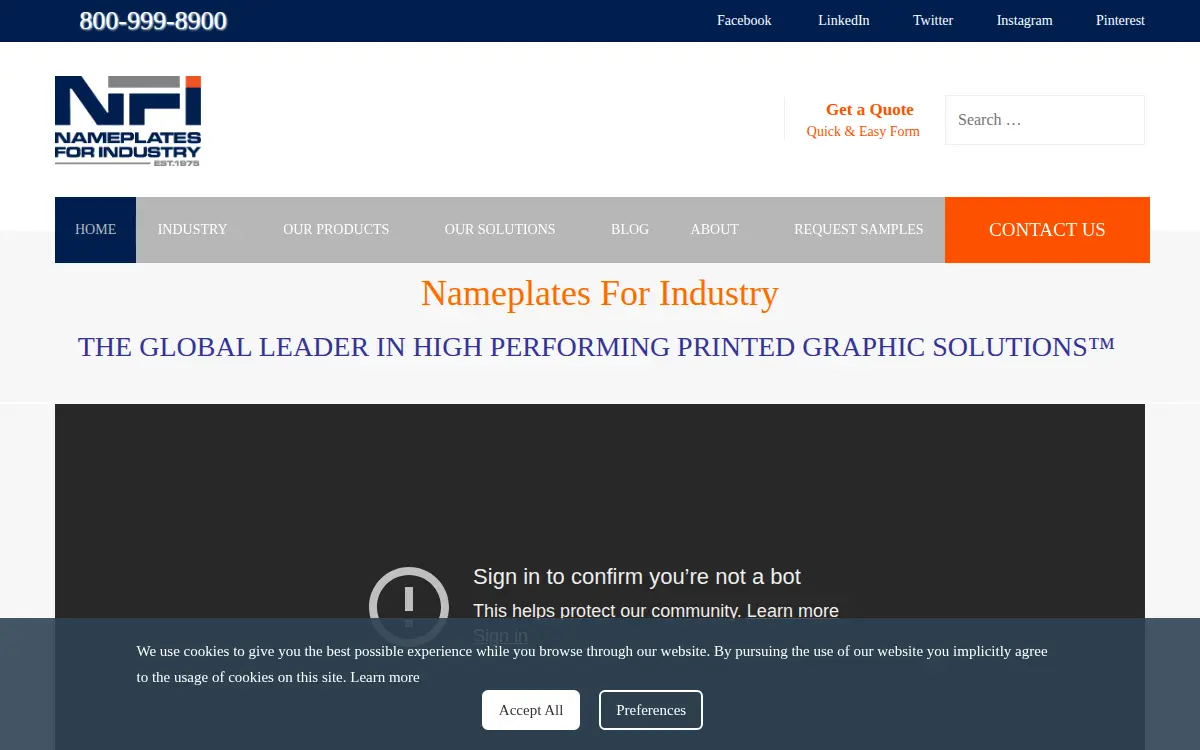Click the video's Learn more link

click(x=793, y=611)
